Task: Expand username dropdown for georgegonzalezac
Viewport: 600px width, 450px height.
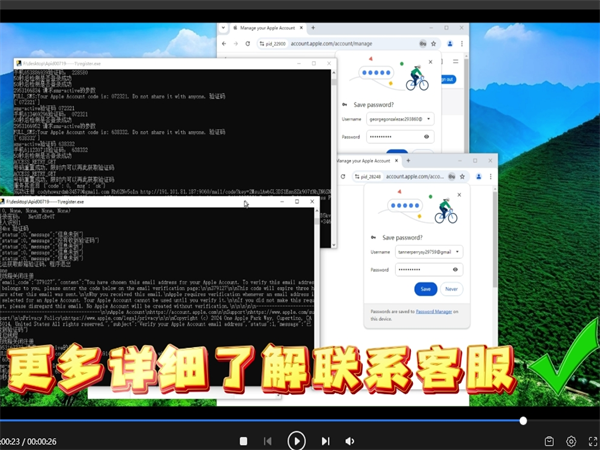Action: click(427, 119)
